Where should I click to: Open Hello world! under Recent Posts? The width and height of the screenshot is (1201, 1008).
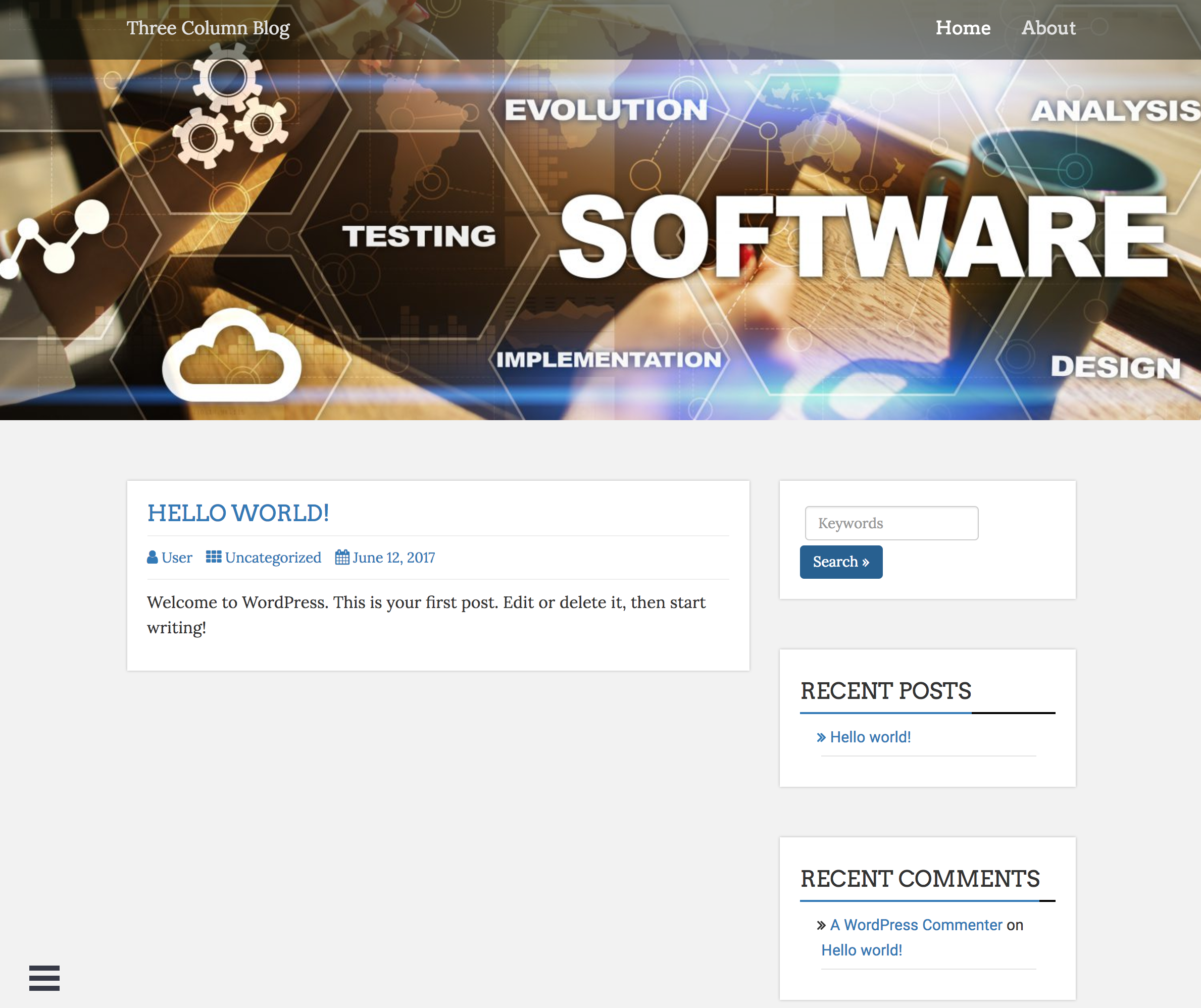(x=870, y=737)
